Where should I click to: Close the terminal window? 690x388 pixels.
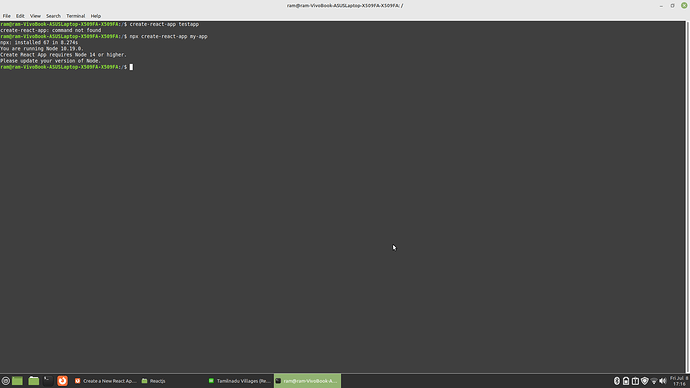point(684,5)
